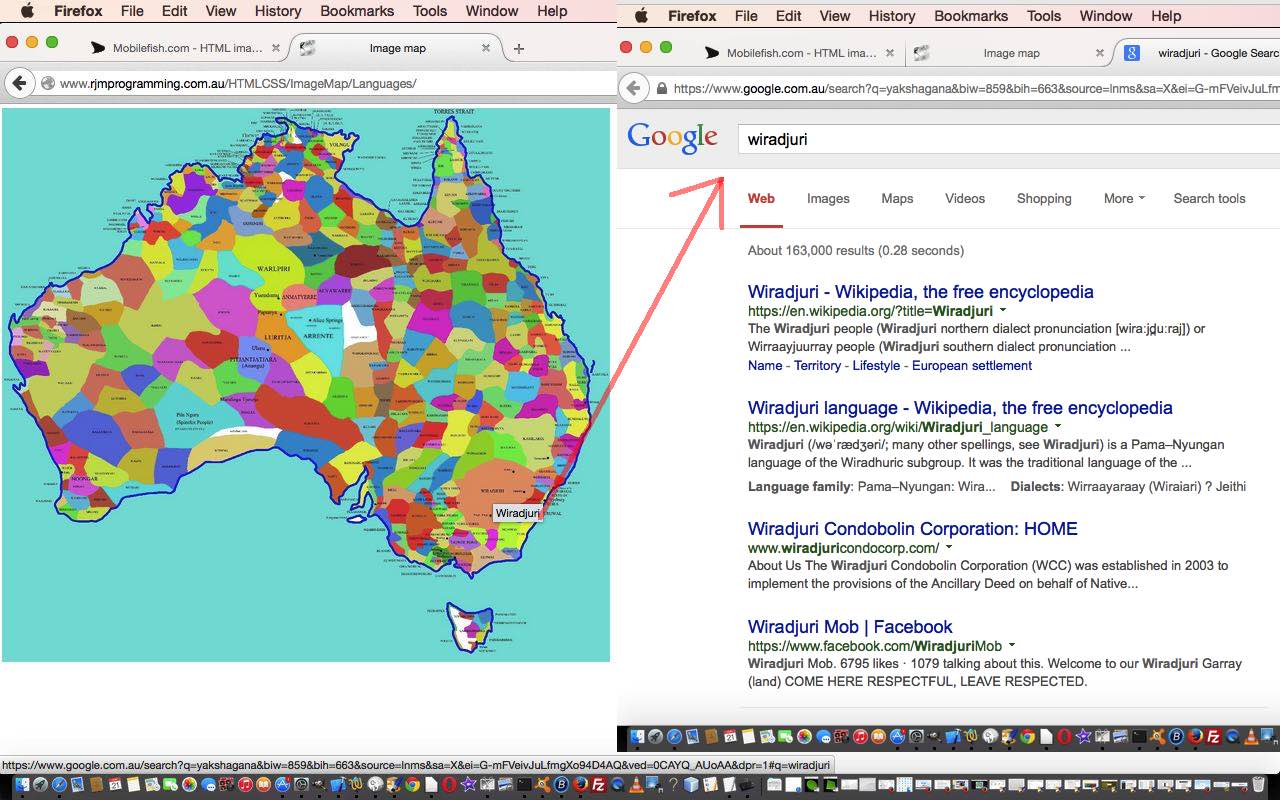This screenshot has height=800, width=1280.
Task: Open dropdown arrow beside facebook.com/WiradjuriMob URL
Action: (1012, 646)
